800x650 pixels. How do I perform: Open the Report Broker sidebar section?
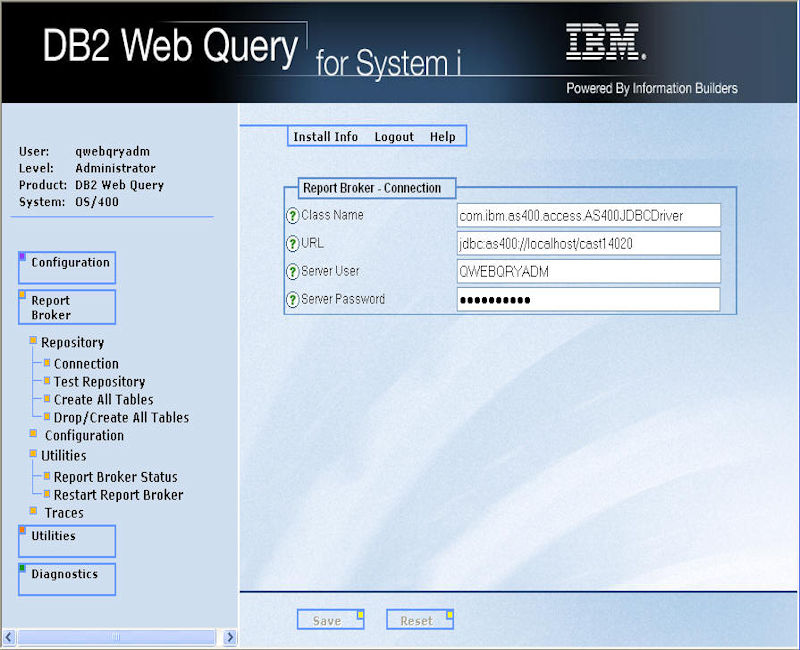pyautogui.click(x=67, y=307)
